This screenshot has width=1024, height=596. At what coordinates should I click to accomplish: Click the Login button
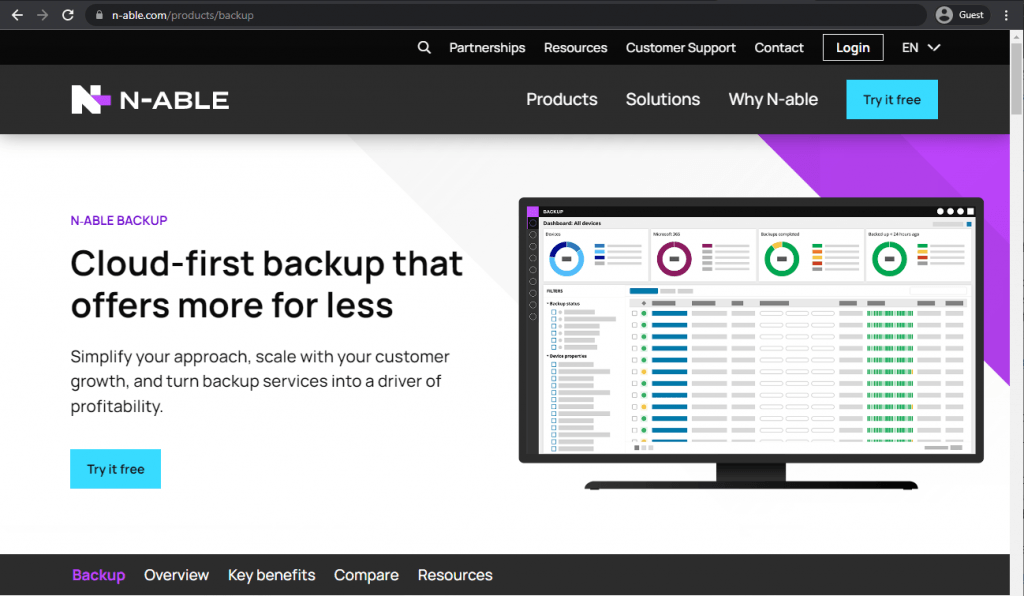853,48
